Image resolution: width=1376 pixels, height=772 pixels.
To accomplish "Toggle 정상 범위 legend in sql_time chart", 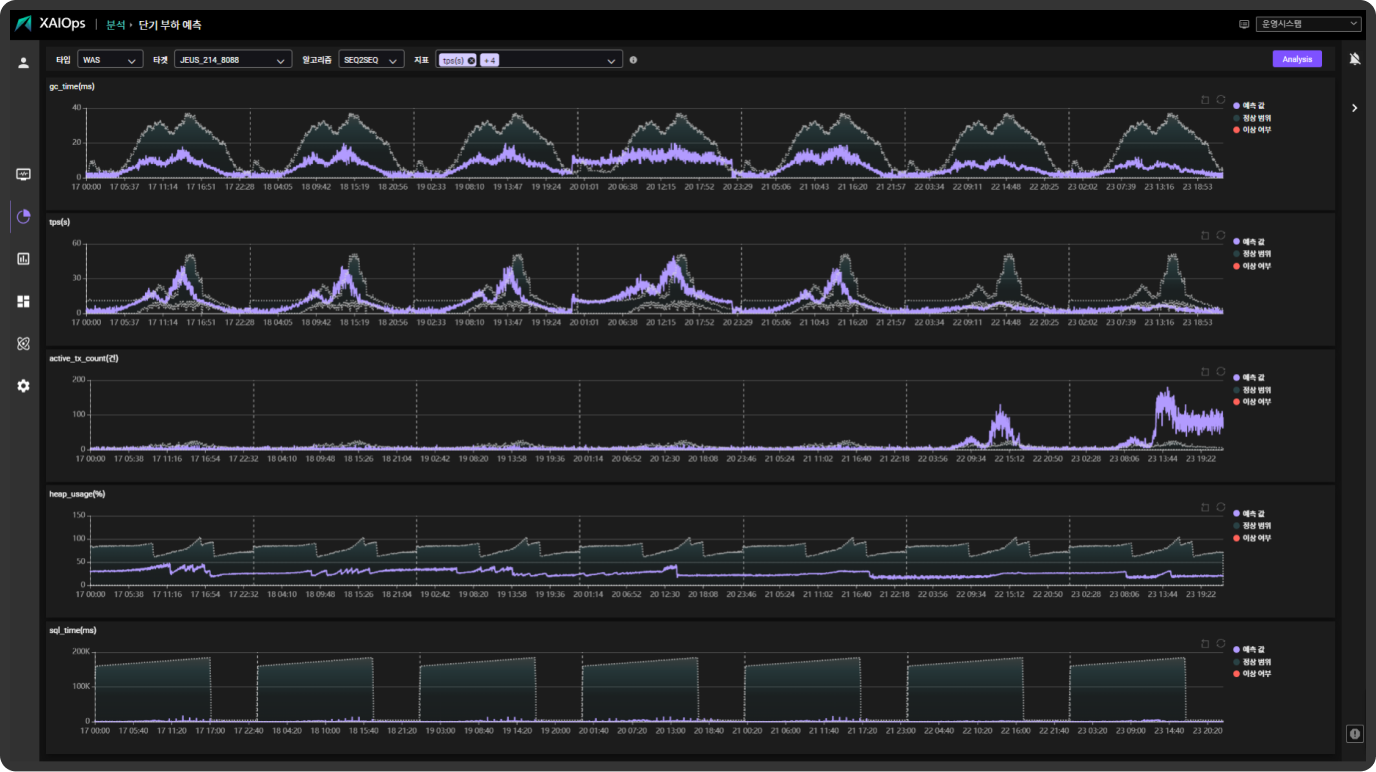I will (x=1253, y=661).
